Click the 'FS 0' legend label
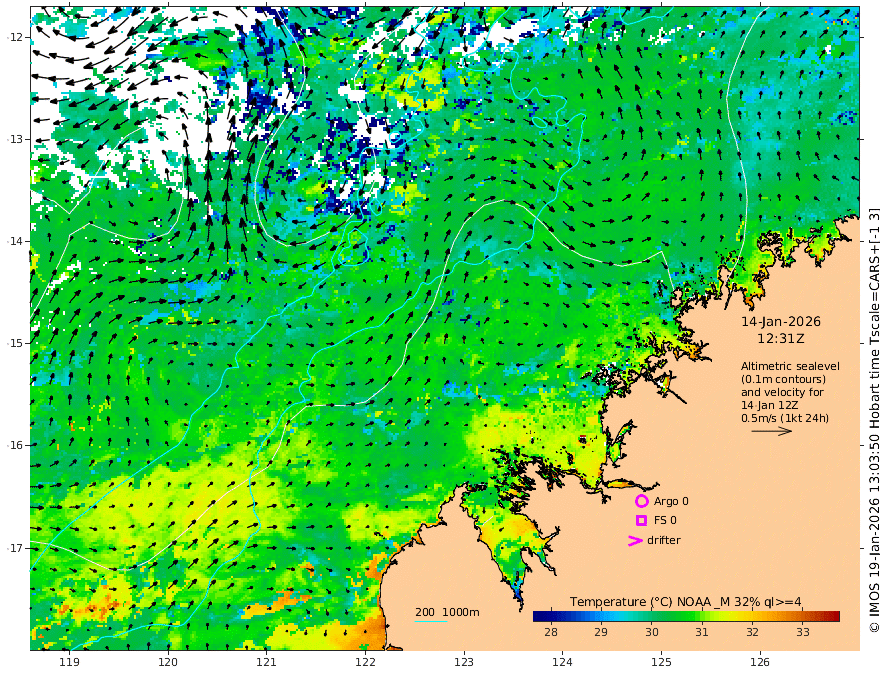 [x=665, y=521]
